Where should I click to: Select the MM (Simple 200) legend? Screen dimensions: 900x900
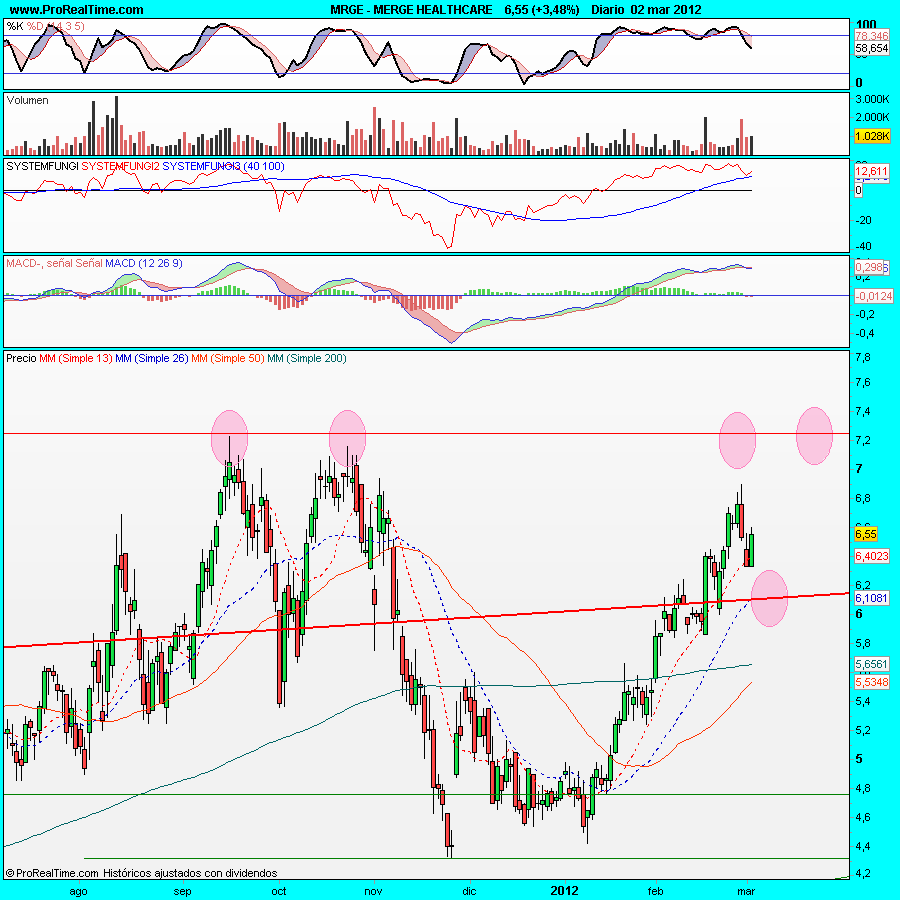click(307, 359)
